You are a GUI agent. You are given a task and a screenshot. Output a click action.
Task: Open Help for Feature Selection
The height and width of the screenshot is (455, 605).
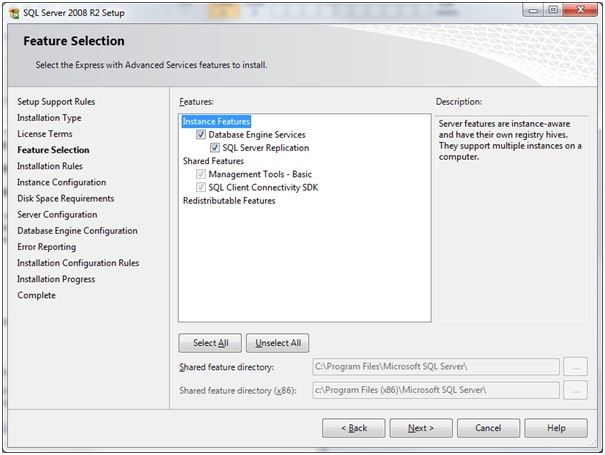point(556,428)
